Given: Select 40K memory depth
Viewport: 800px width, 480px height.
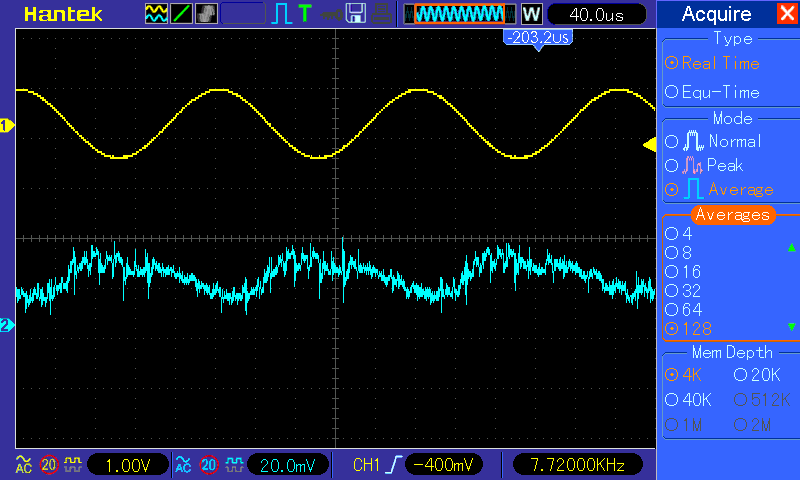Looking at the screenshot, I should point(688,400).
